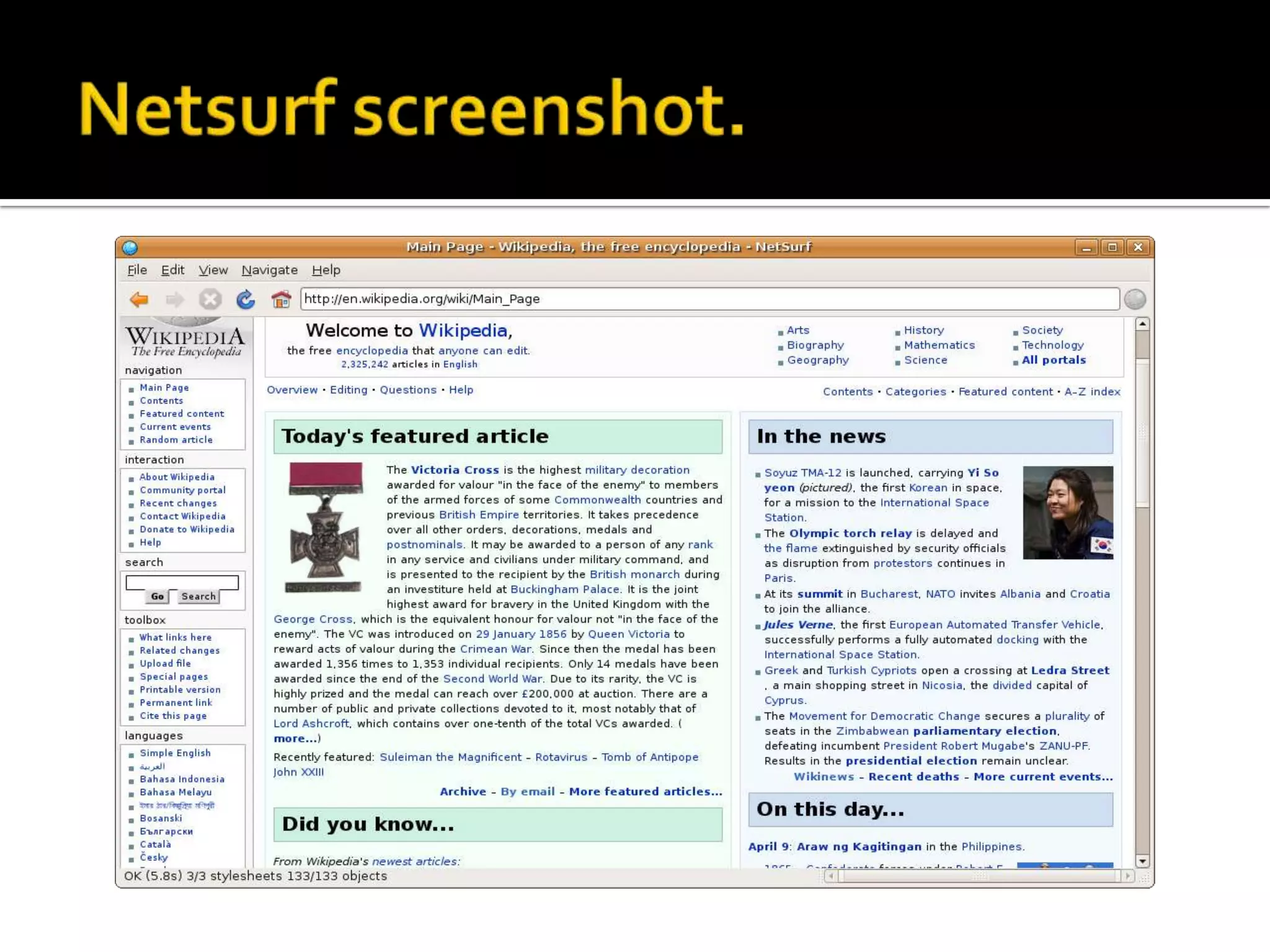Open the All portals link
Image resolution: width=1270 pixels, height=952 pixels.
point(1054,360)
